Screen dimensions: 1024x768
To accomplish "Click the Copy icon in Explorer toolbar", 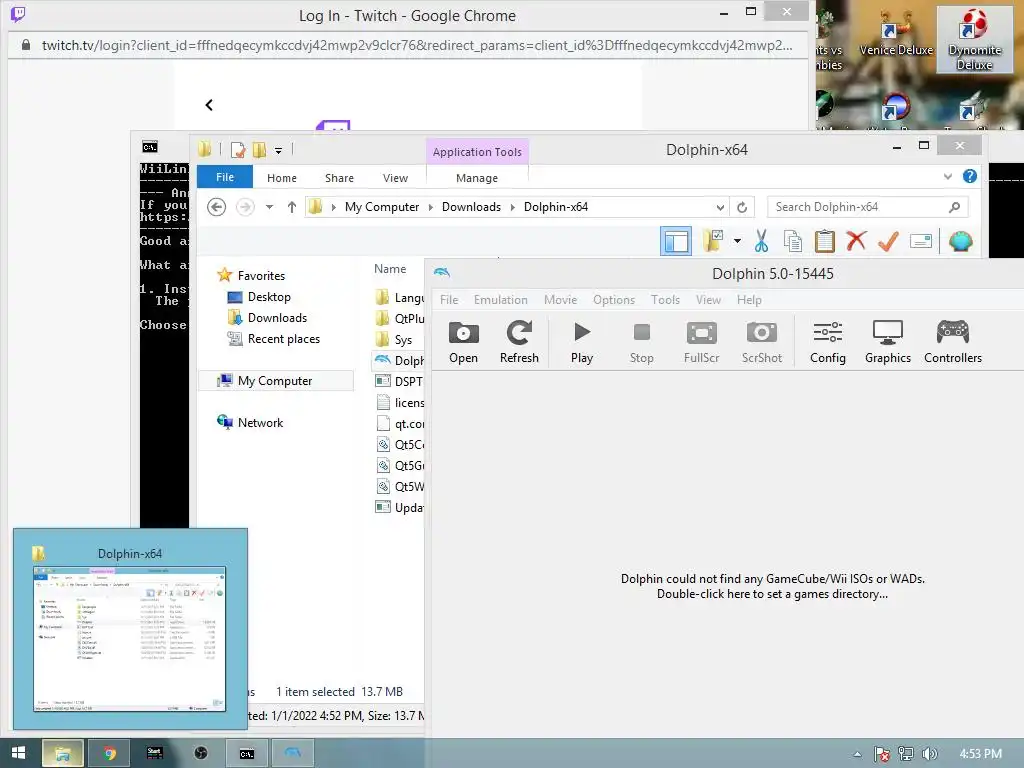I will (793, 241).
